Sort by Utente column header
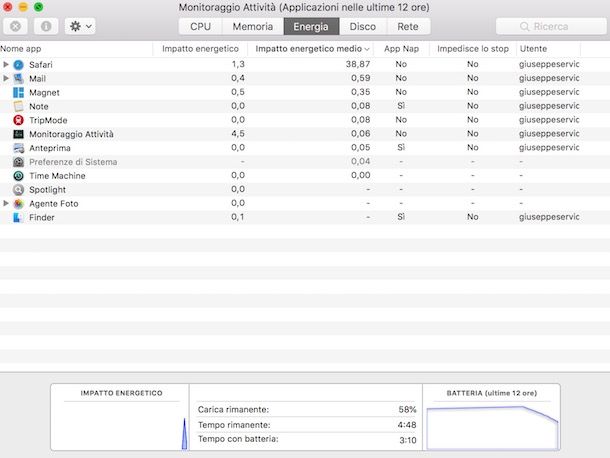This screenshot has width=610, height=458. point(549,49)
